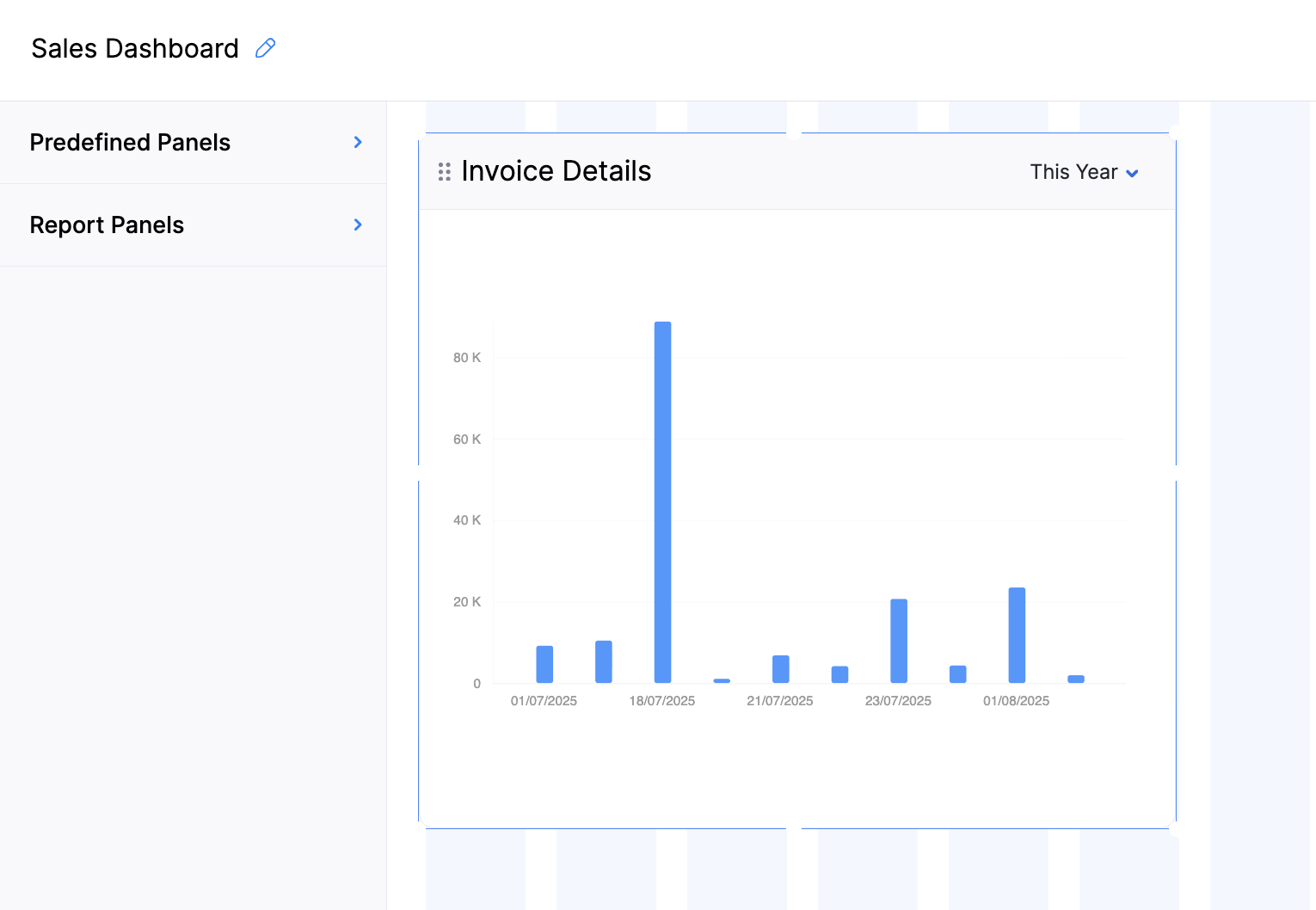1316x910 pixels.
Task: Click the top-right corner resize handle
Action: [1174, 132]
